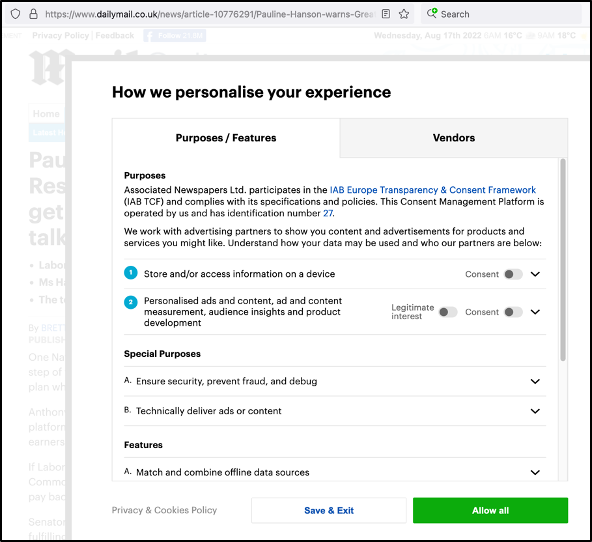Open the Home nav item behind dialog
This screenshot has width=592, height=542.
(46, 114)
